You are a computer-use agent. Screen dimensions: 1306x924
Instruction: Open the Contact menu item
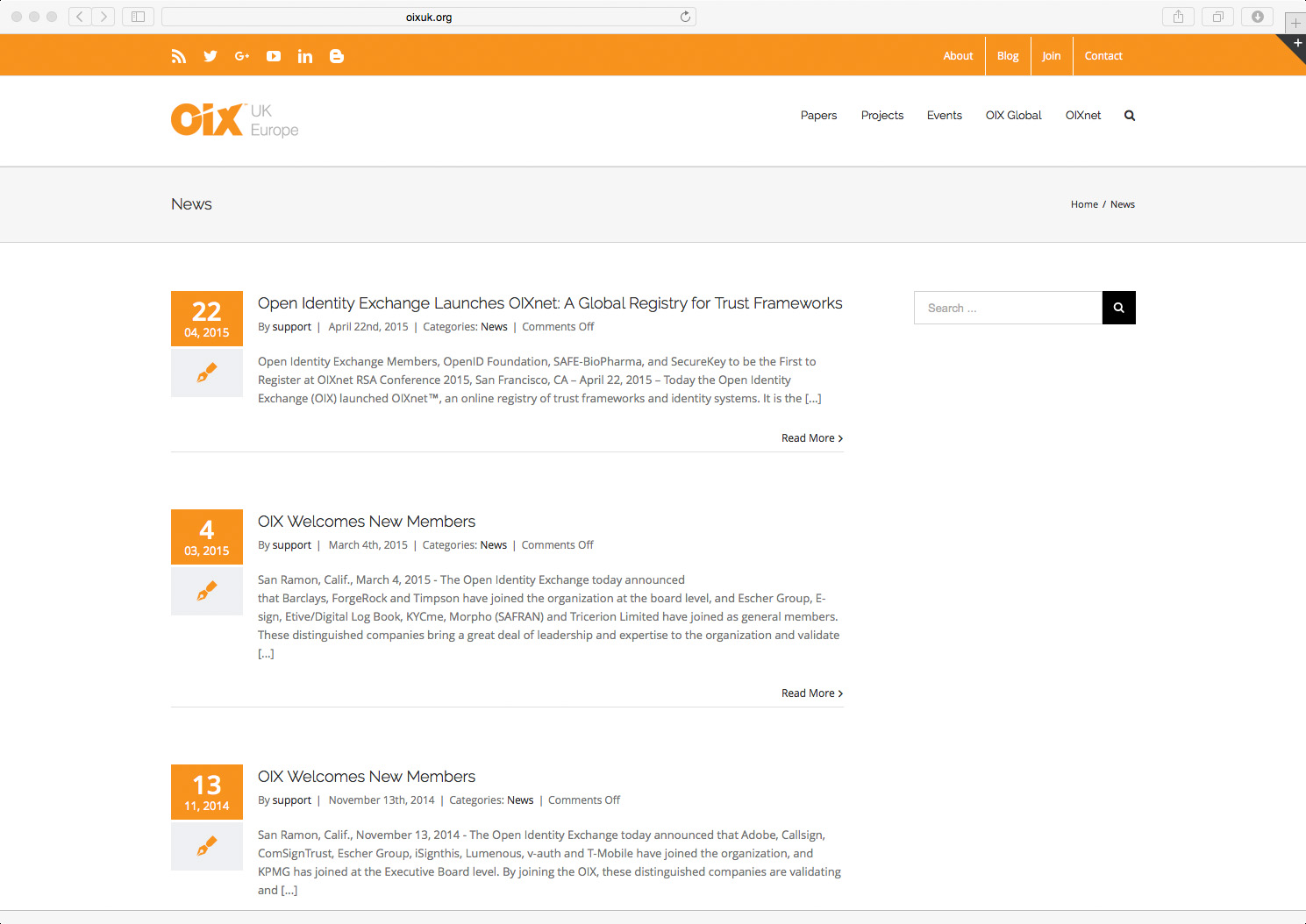pos(1103,56)
